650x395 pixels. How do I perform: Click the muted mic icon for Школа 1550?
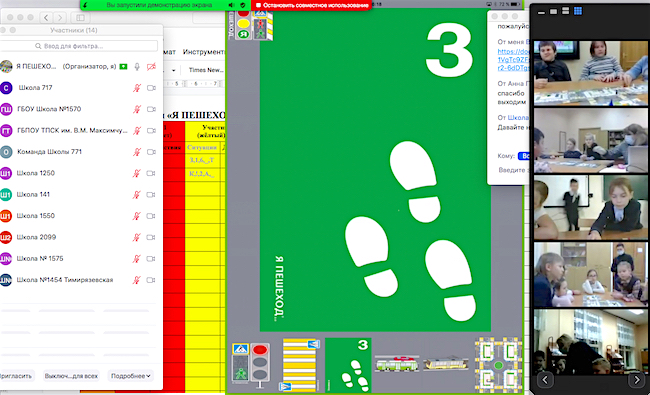[x=137, y=216]
